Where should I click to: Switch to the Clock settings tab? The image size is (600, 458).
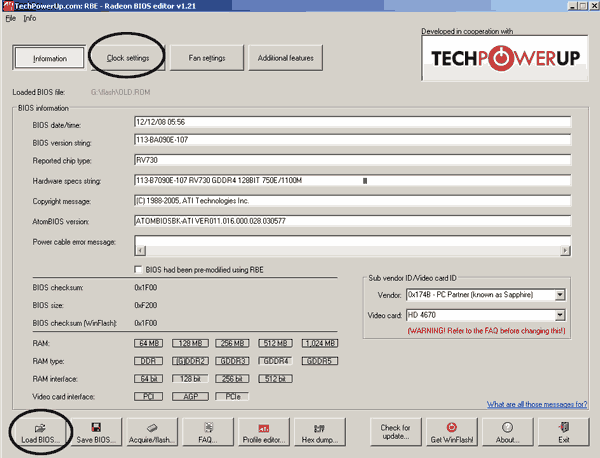tap(127, 58)
